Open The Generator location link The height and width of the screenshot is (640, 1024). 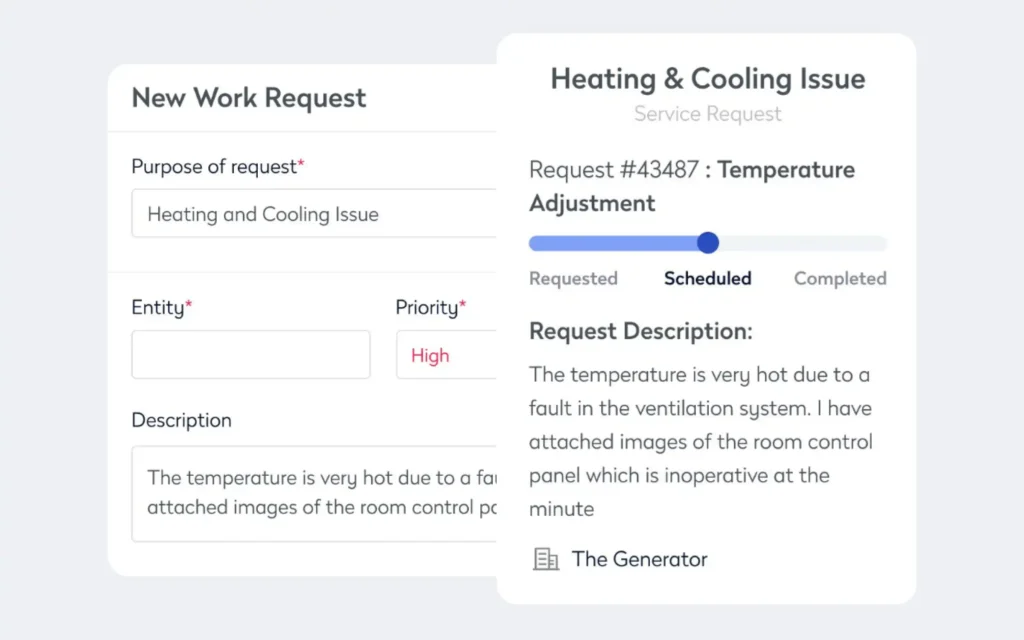point(639,559)
